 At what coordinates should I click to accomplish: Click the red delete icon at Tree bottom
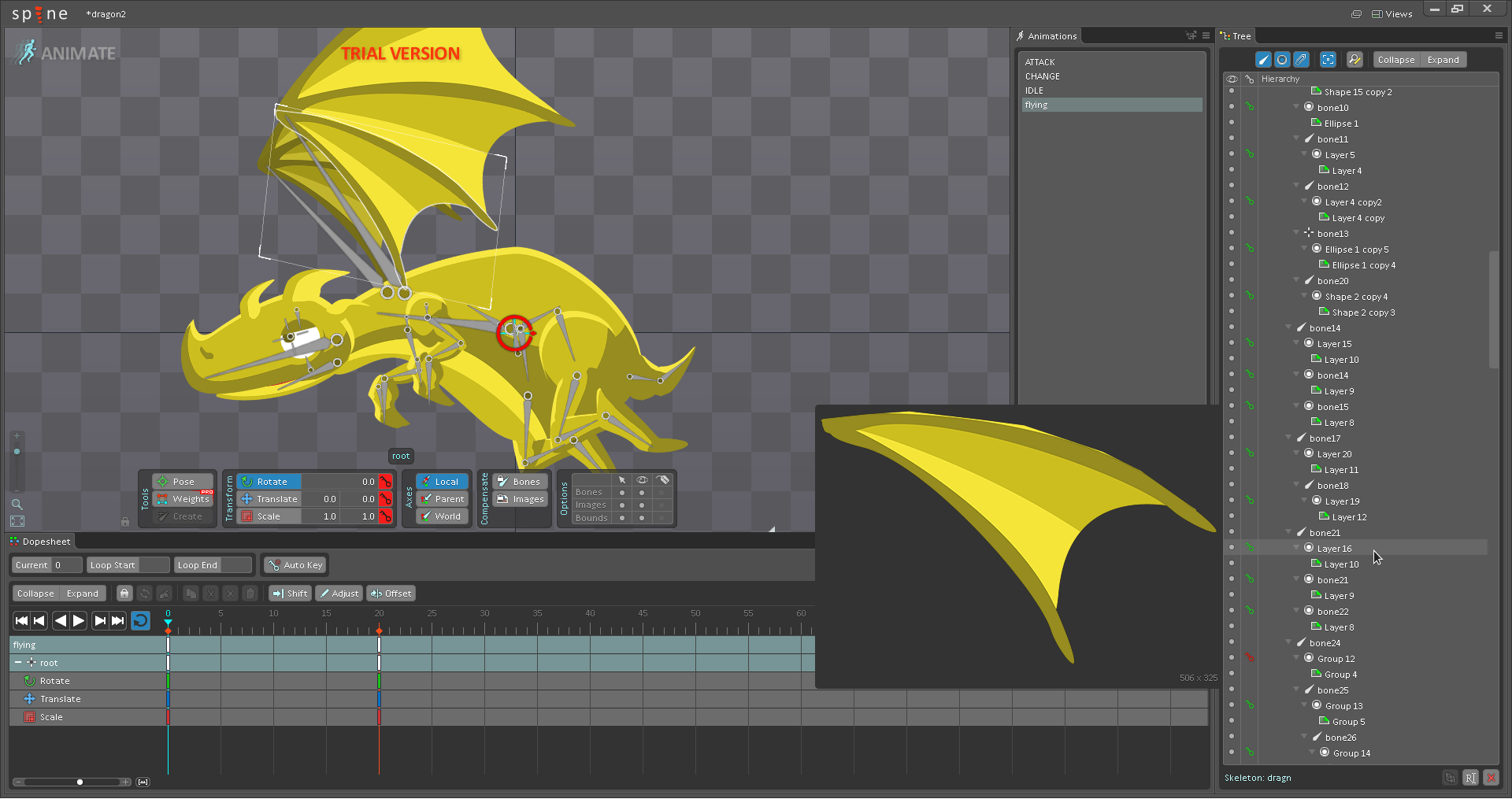pyautogui.click(x=1491, y=778)
